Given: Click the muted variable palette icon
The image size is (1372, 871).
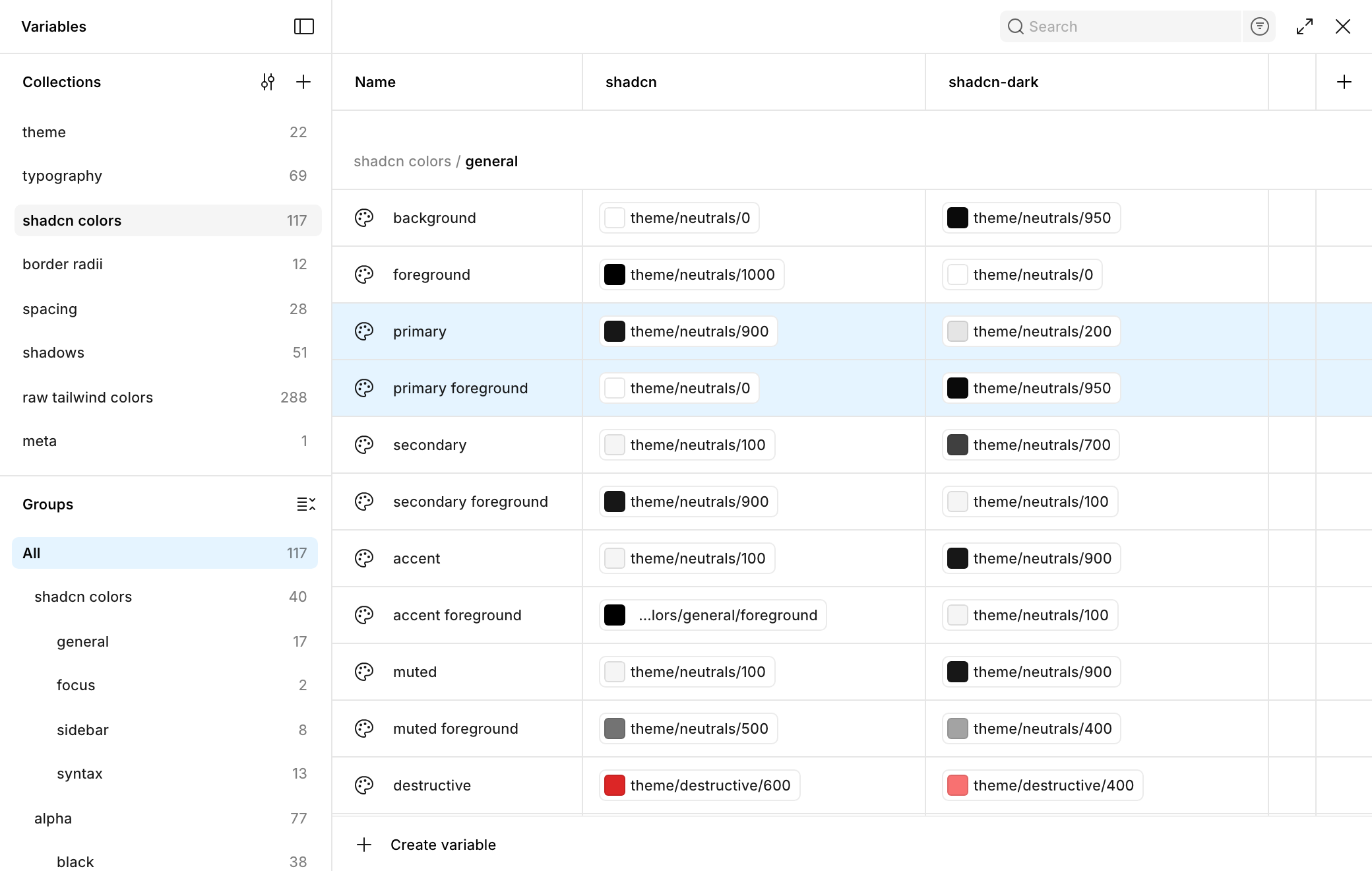Looking at the screenshot, I should point(364,672).
